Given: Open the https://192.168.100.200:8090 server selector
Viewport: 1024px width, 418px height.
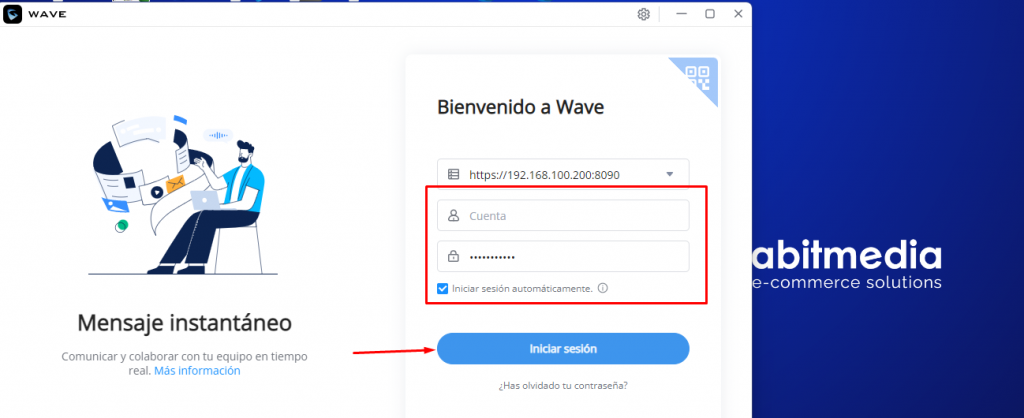Looking at the screenshot, I should pyautogui.click(x=563, y=174).
